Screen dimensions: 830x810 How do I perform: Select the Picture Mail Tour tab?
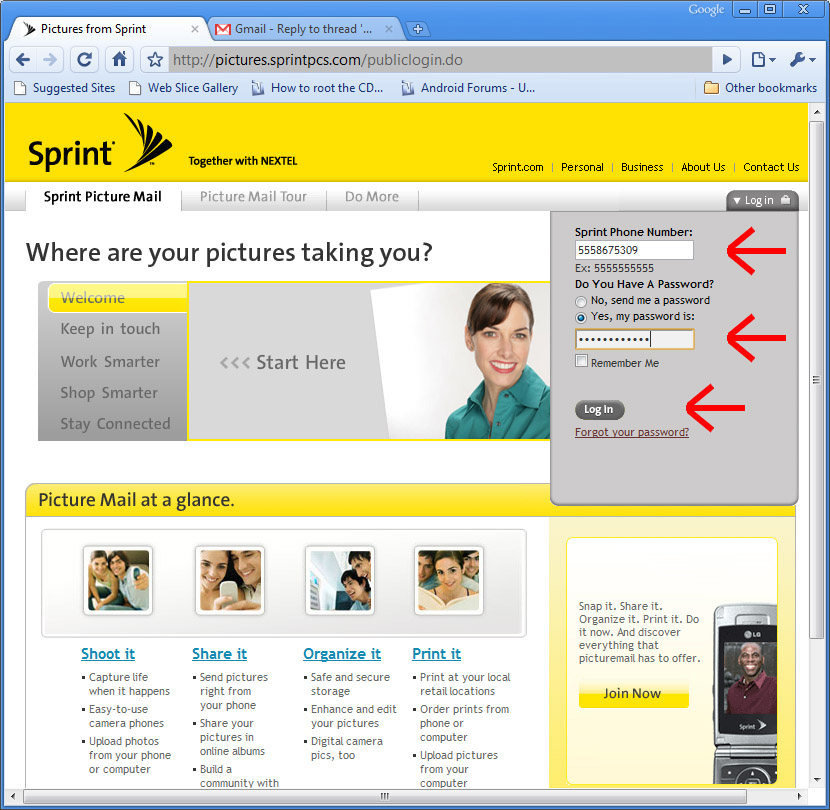click(x=253, y=197)
